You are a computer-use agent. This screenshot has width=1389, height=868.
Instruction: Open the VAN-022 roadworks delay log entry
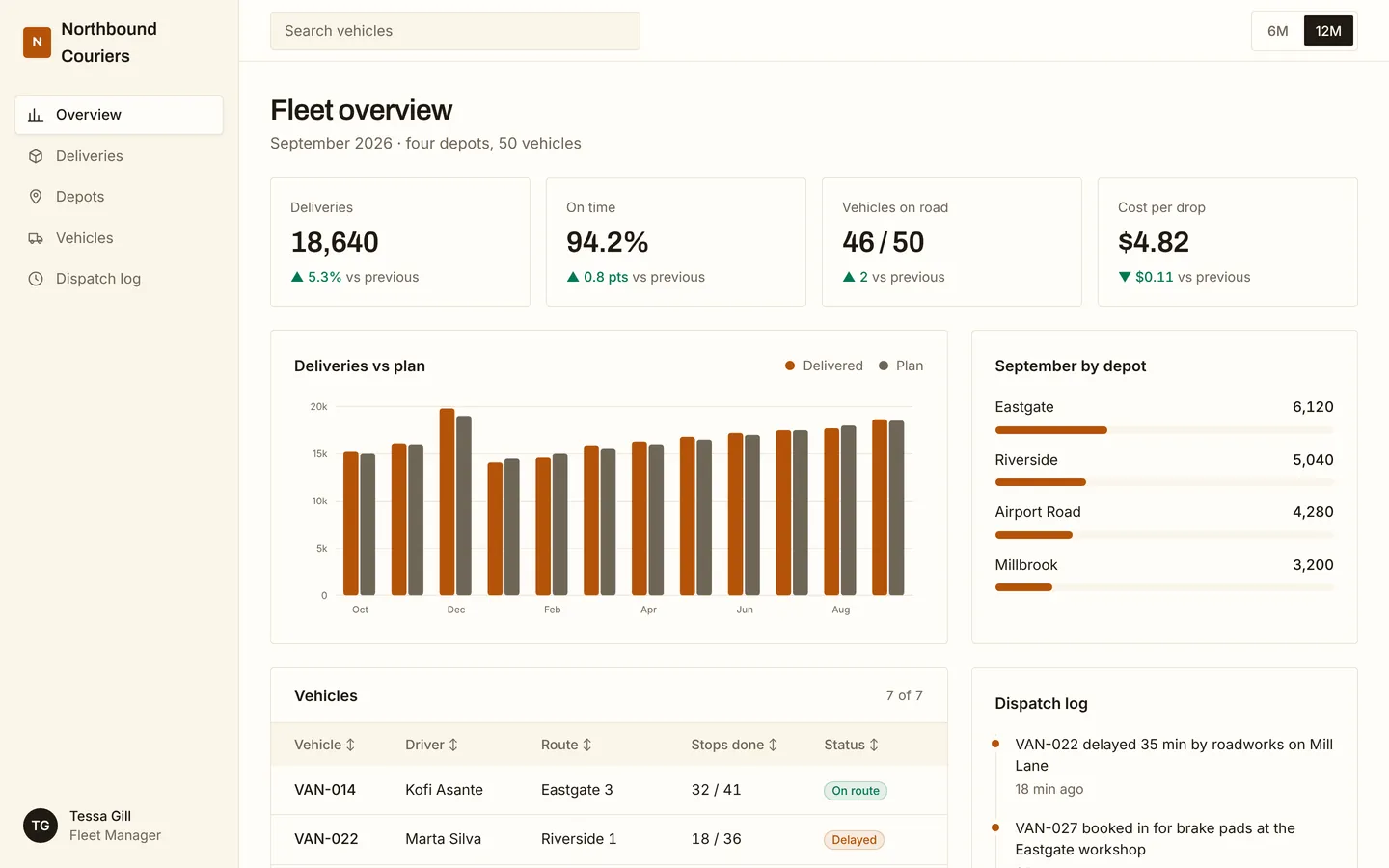coord(1164,767)
